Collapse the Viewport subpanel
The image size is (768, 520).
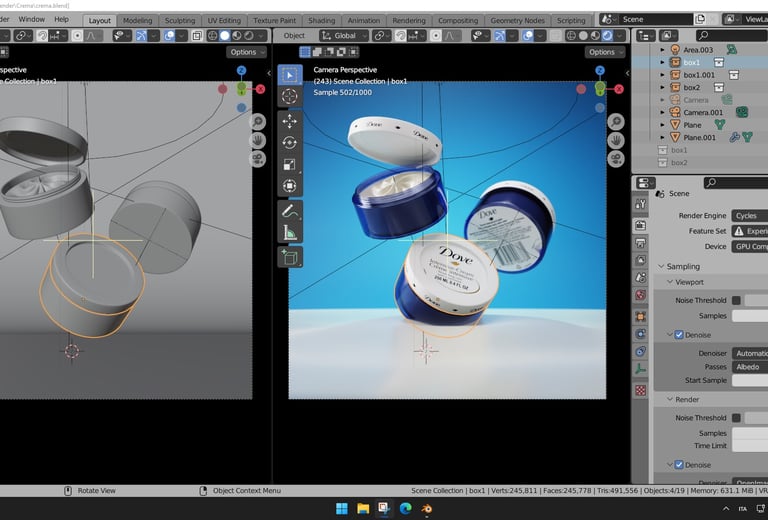pyautogui.click(x=670, y=282)
